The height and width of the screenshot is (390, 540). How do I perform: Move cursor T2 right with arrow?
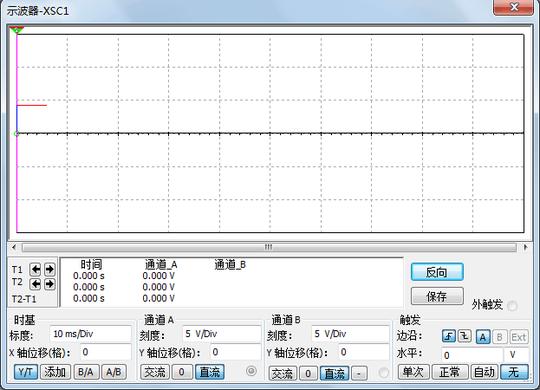(x=50, y=284)
